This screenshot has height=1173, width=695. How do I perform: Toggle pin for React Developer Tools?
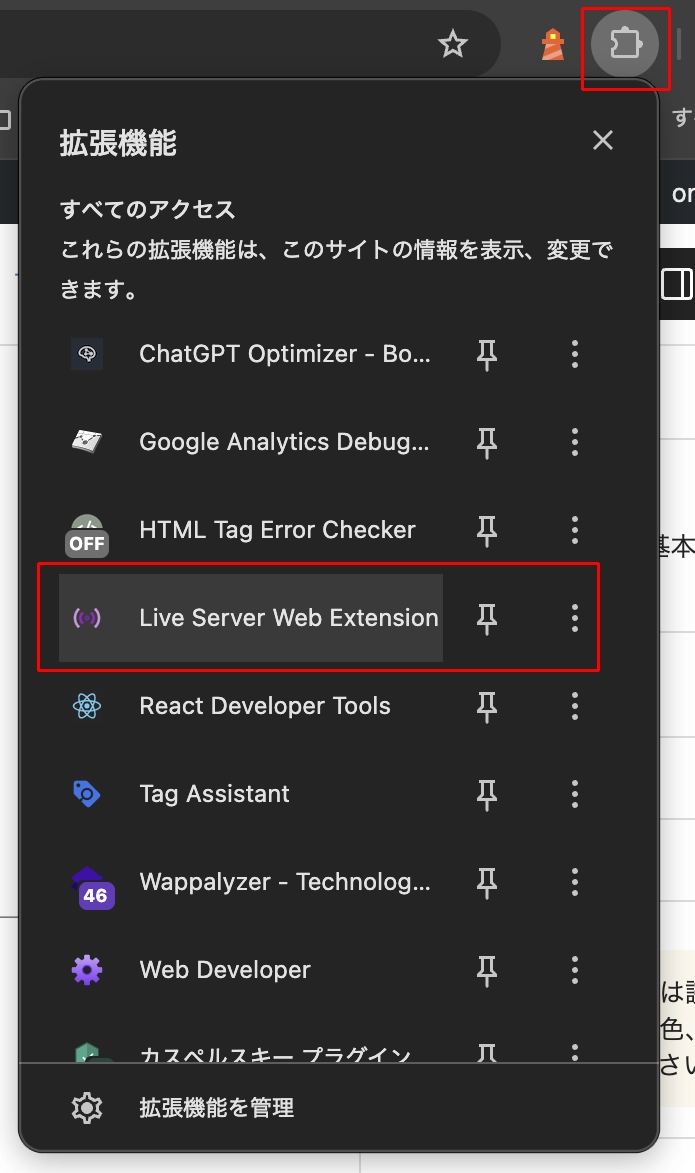(487, 706)
